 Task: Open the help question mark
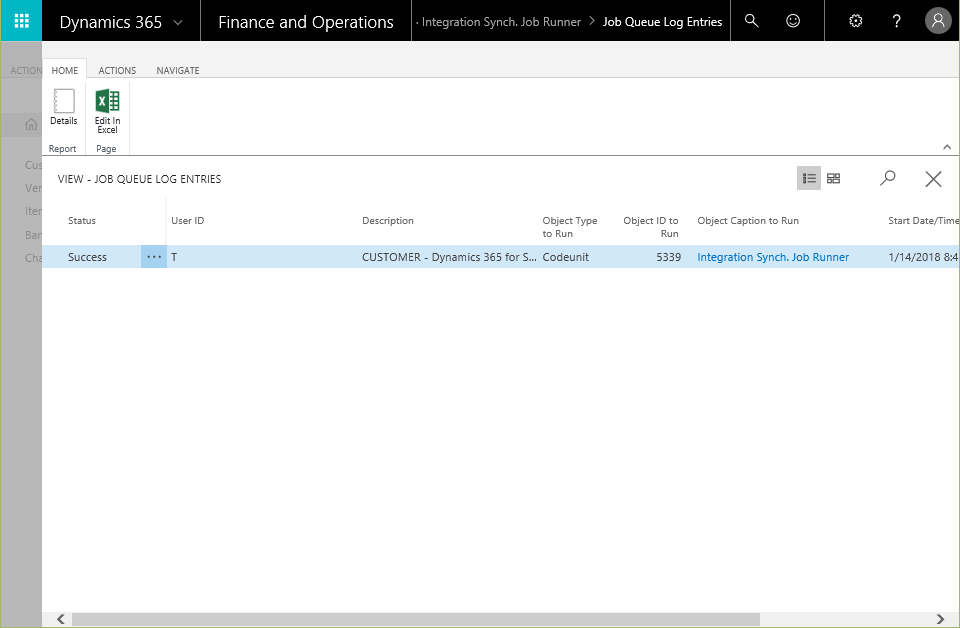tap(896, 21)
